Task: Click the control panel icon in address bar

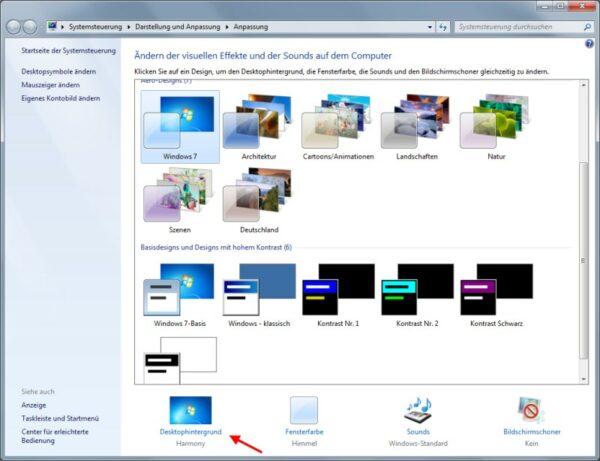Action: 52,26
